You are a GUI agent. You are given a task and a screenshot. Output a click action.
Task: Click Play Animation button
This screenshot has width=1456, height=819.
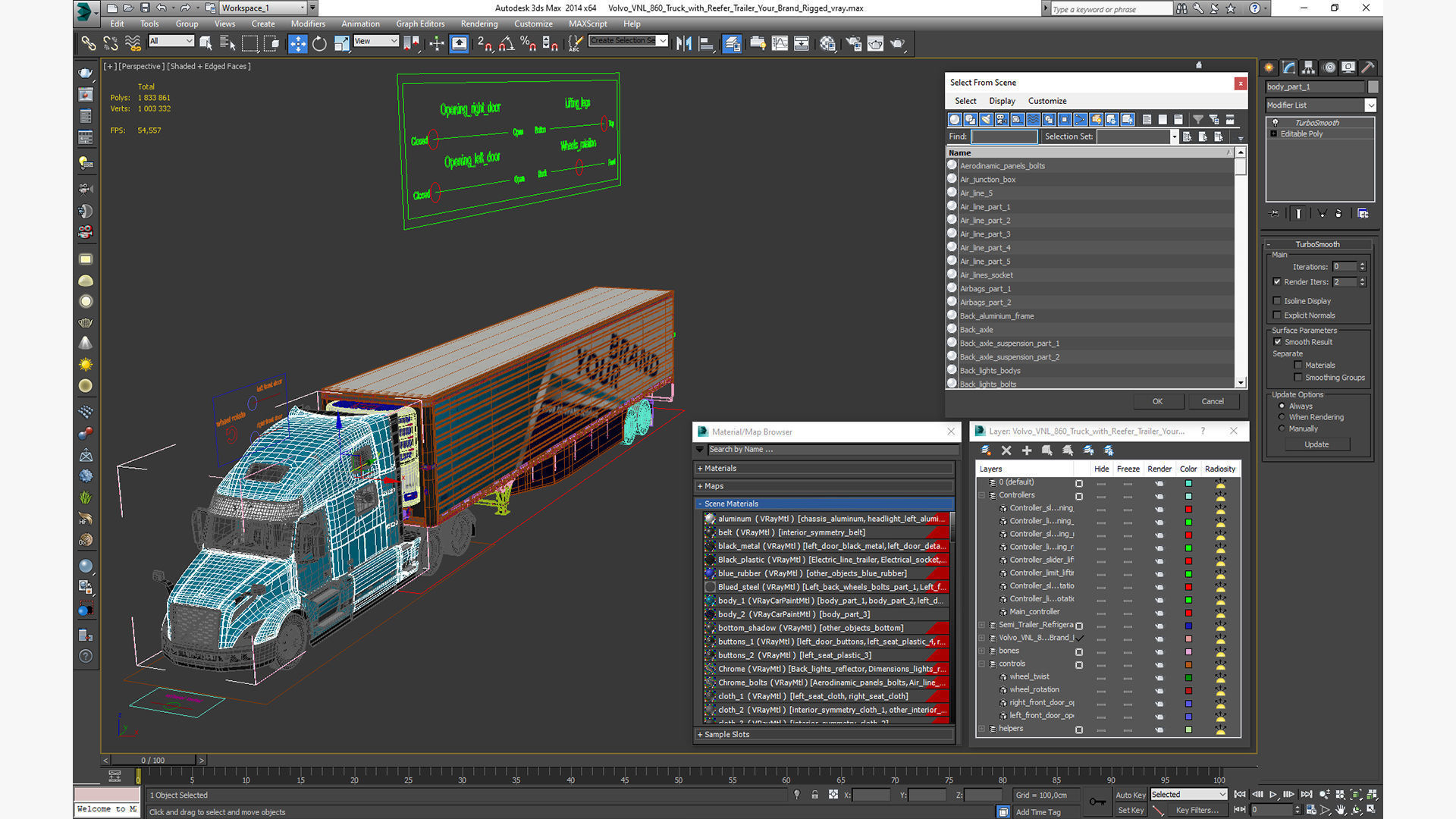click(x=1273, y=794)
